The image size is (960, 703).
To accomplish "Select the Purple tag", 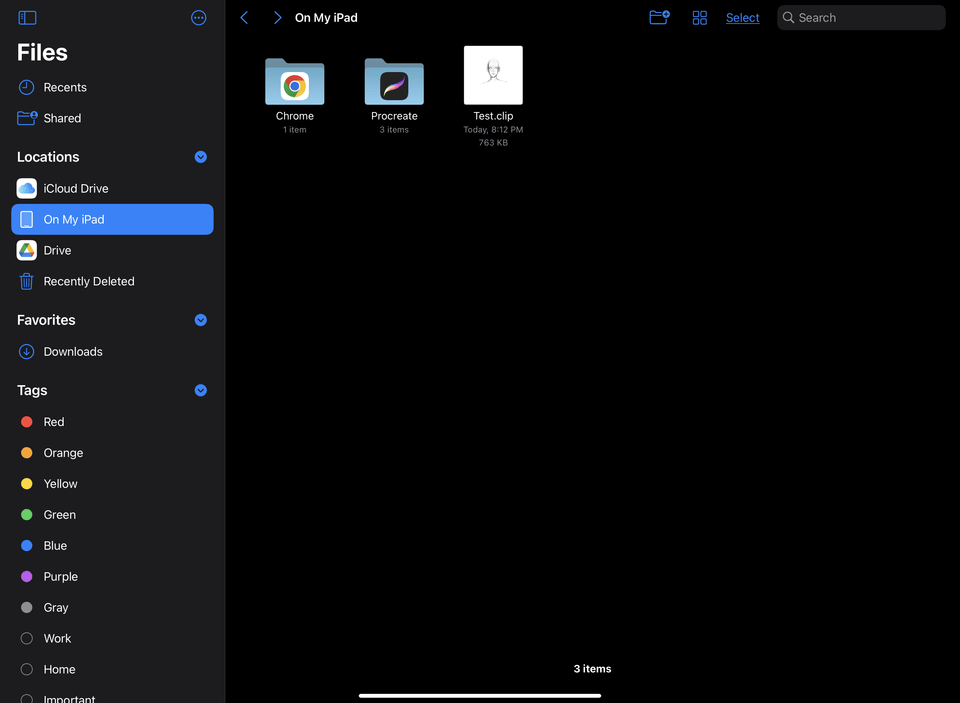I will point(60,576).
